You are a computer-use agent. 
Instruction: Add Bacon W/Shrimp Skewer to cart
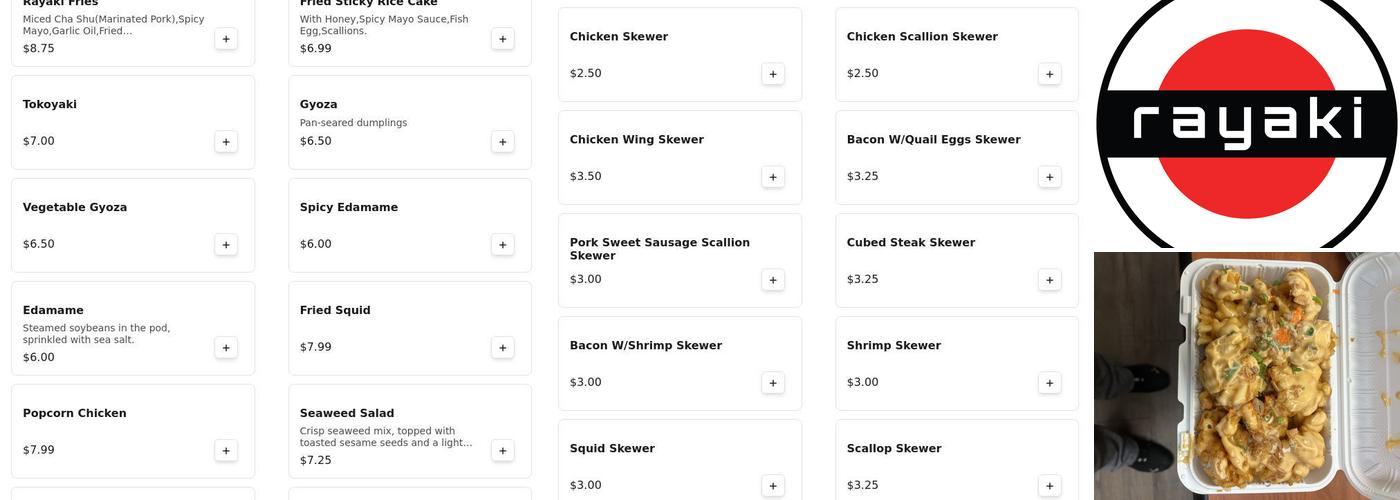[773, 383]
